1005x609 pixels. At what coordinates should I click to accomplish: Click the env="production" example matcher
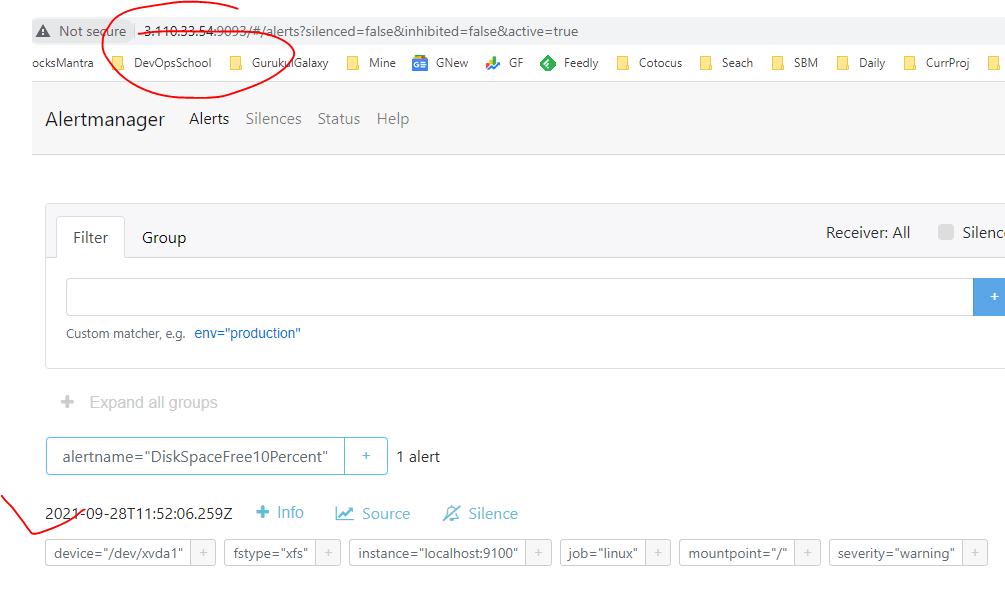247,333
